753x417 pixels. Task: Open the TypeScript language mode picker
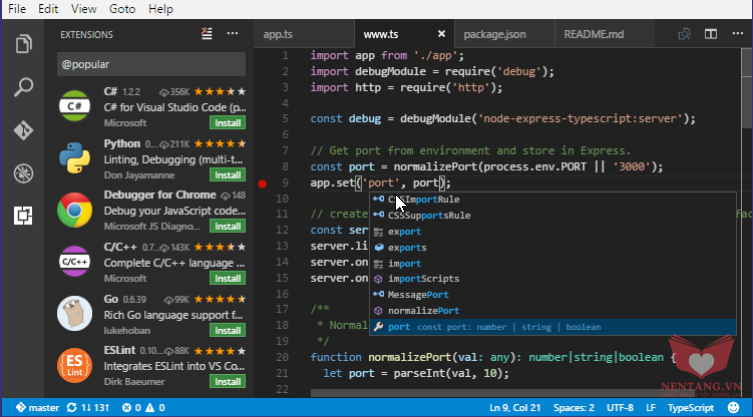691,408
